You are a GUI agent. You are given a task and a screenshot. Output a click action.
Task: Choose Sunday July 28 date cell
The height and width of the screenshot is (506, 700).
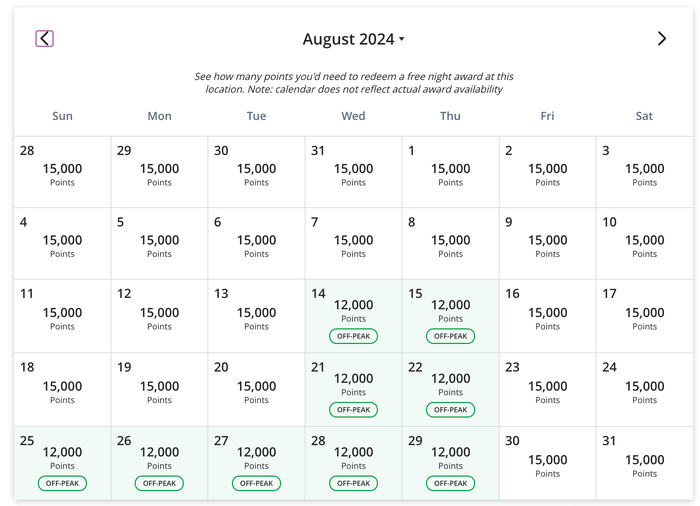(x=62, y=172)
